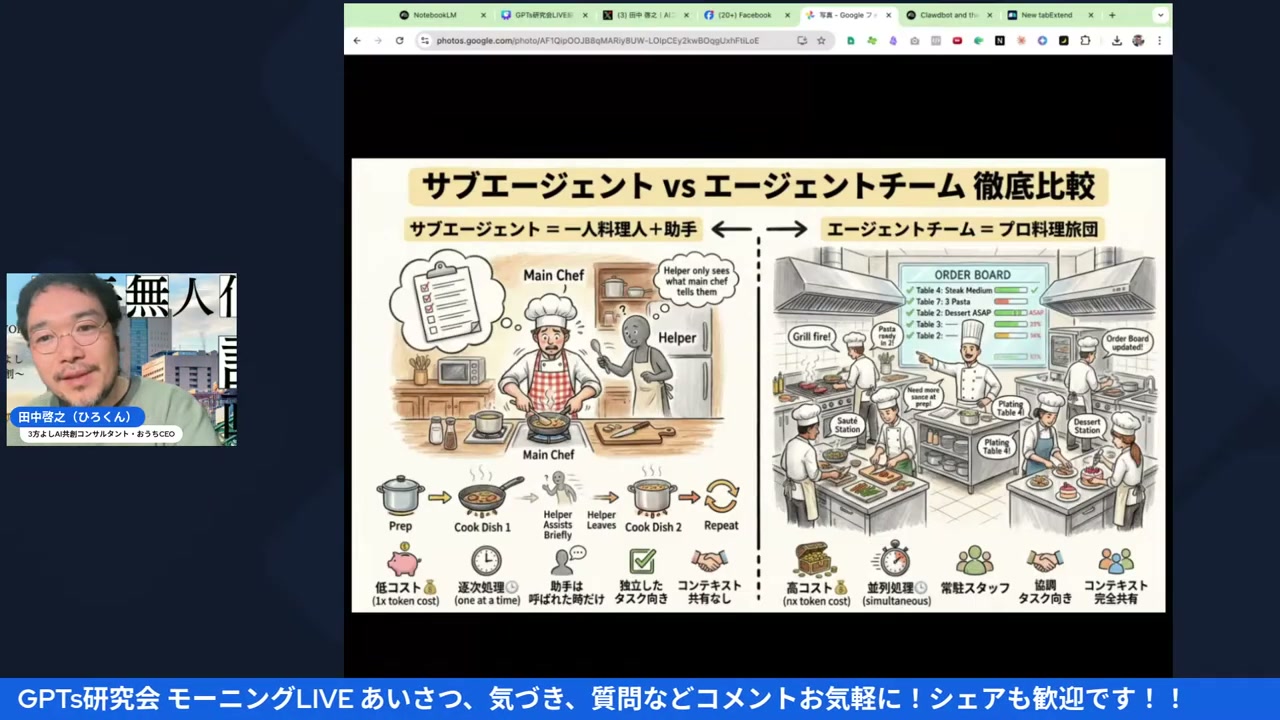Viewport: 1280px width, 720px height.
Task: Toggle the bookmark star for this page
Action: (x=821, y=41)
